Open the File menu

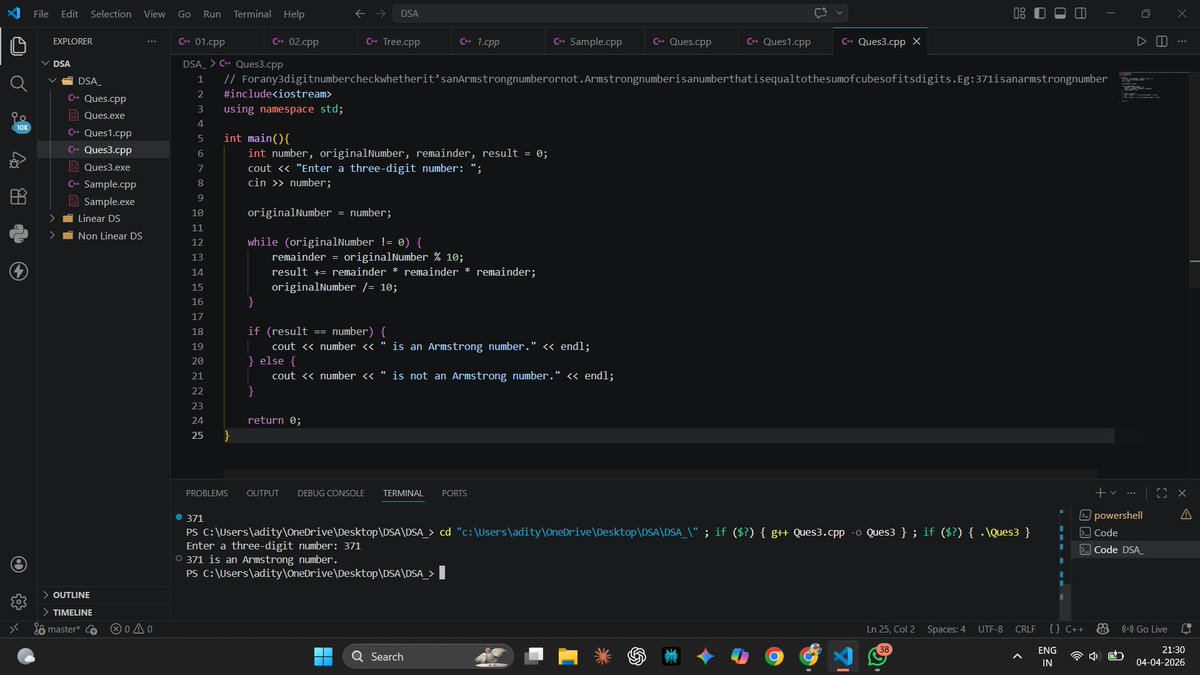(41, 14)
